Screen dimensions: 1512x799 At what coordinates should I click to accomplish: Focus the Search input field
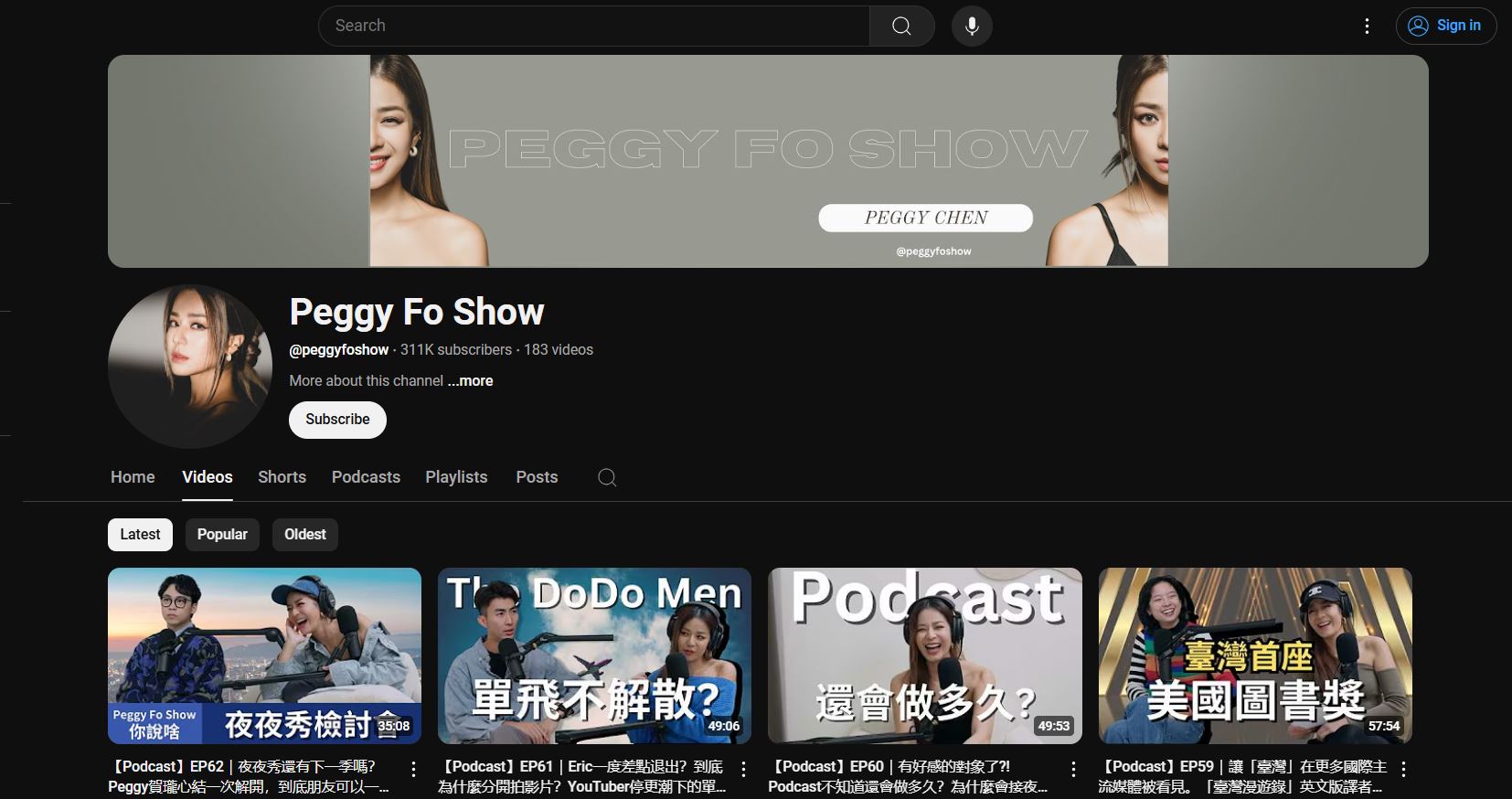point(594,26)
